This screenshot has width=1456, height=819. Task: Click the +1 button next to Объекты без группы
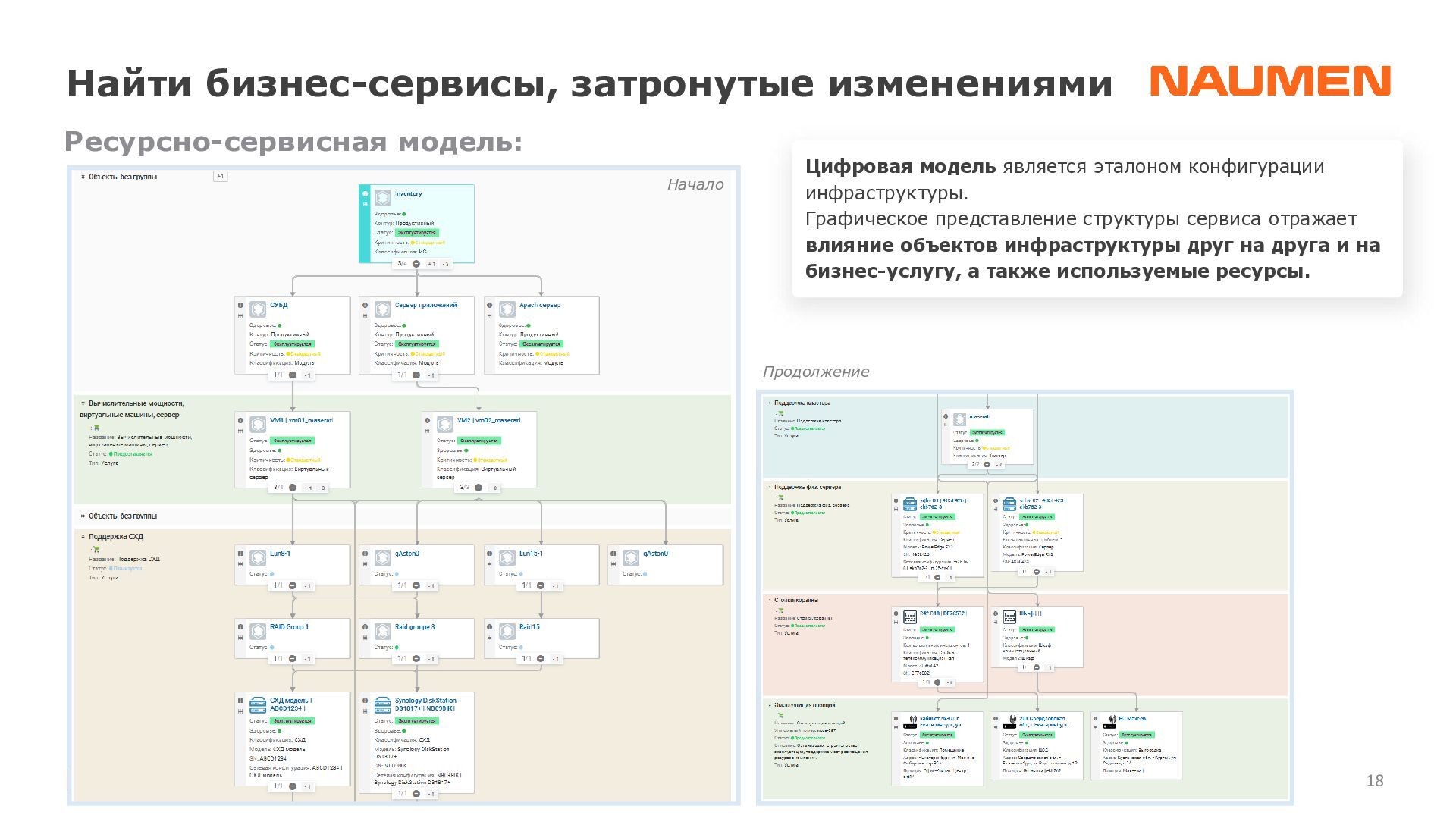tap(220, 177)
